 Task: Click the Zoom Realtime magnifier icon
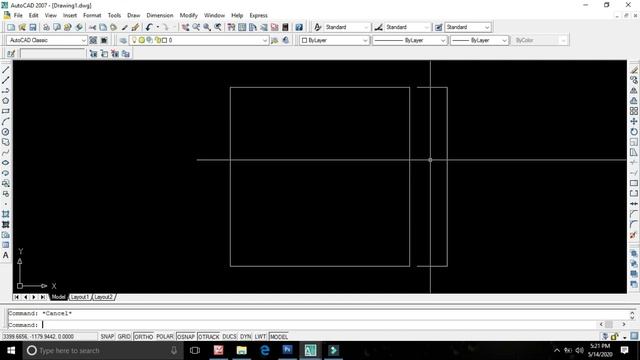pos(196,27)
